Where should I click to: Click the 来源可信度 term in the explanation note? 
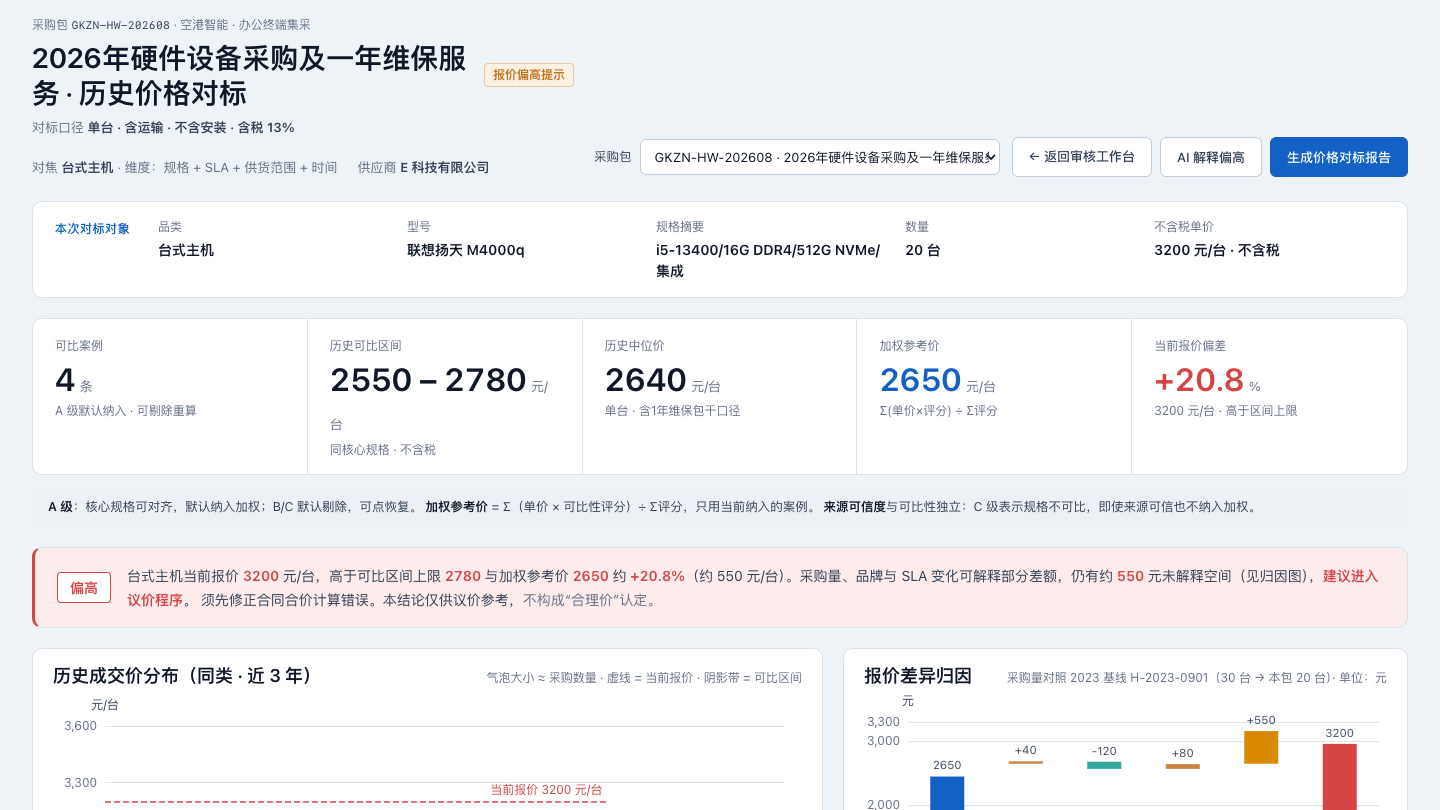pos(854,507)
